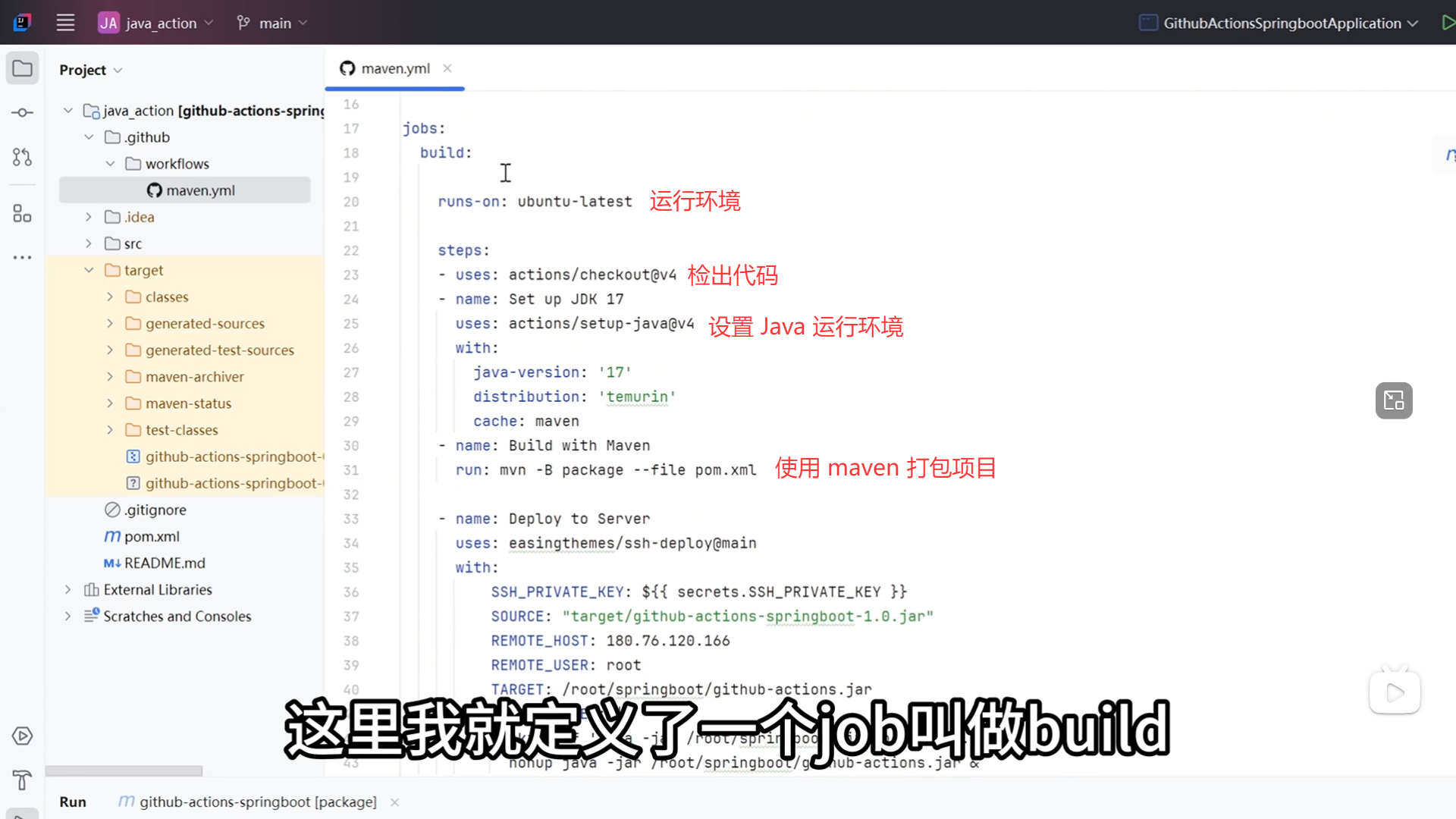Click the hamburger main menu icon
This screenshot has width=1456, height=819.
(x=65, y=23)
